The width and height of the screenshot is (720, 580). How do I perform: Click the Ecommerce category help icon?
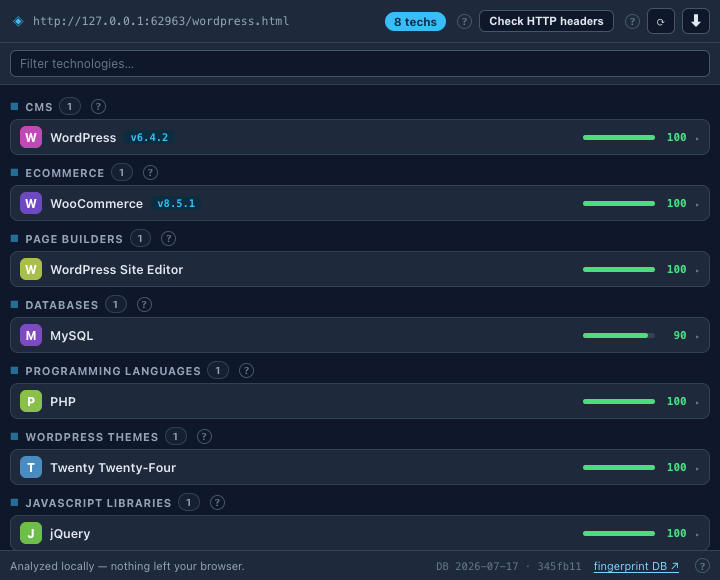(x=150, y=173)
